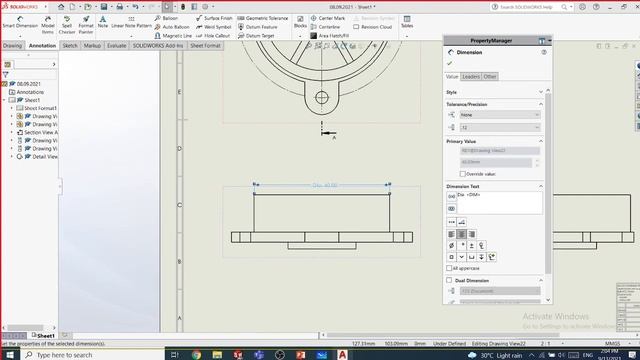Viewport: 640px width, 360px height.
Task: Insert a Note annotation
Action: (x=103, y=22)
